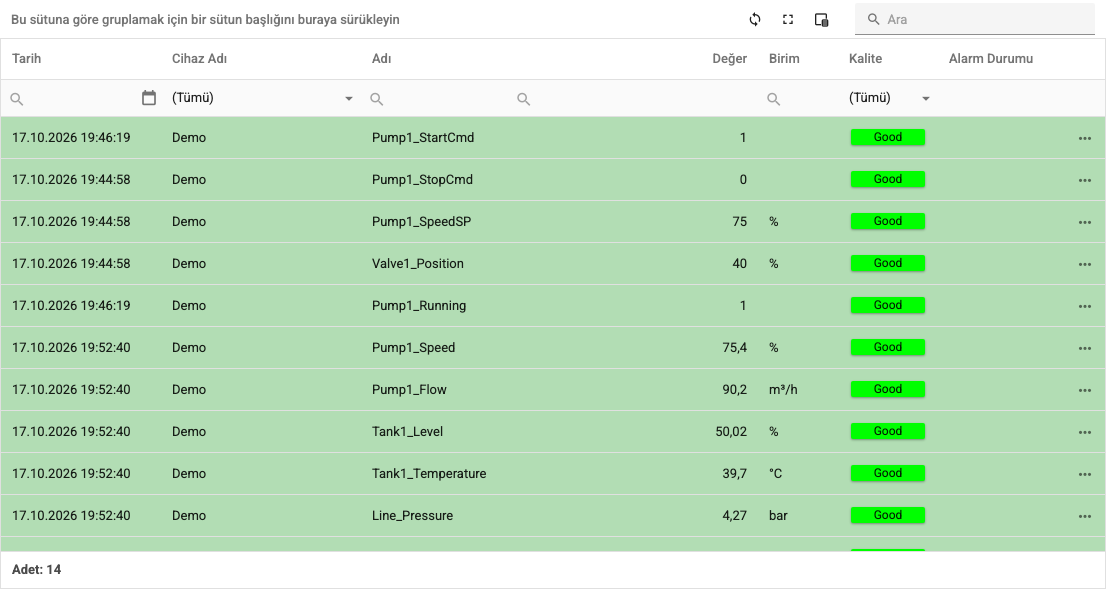Click the Good badge in the Tank1_Temperature row
This screenshot has height=589, width=1106.
tap(888, 473)
